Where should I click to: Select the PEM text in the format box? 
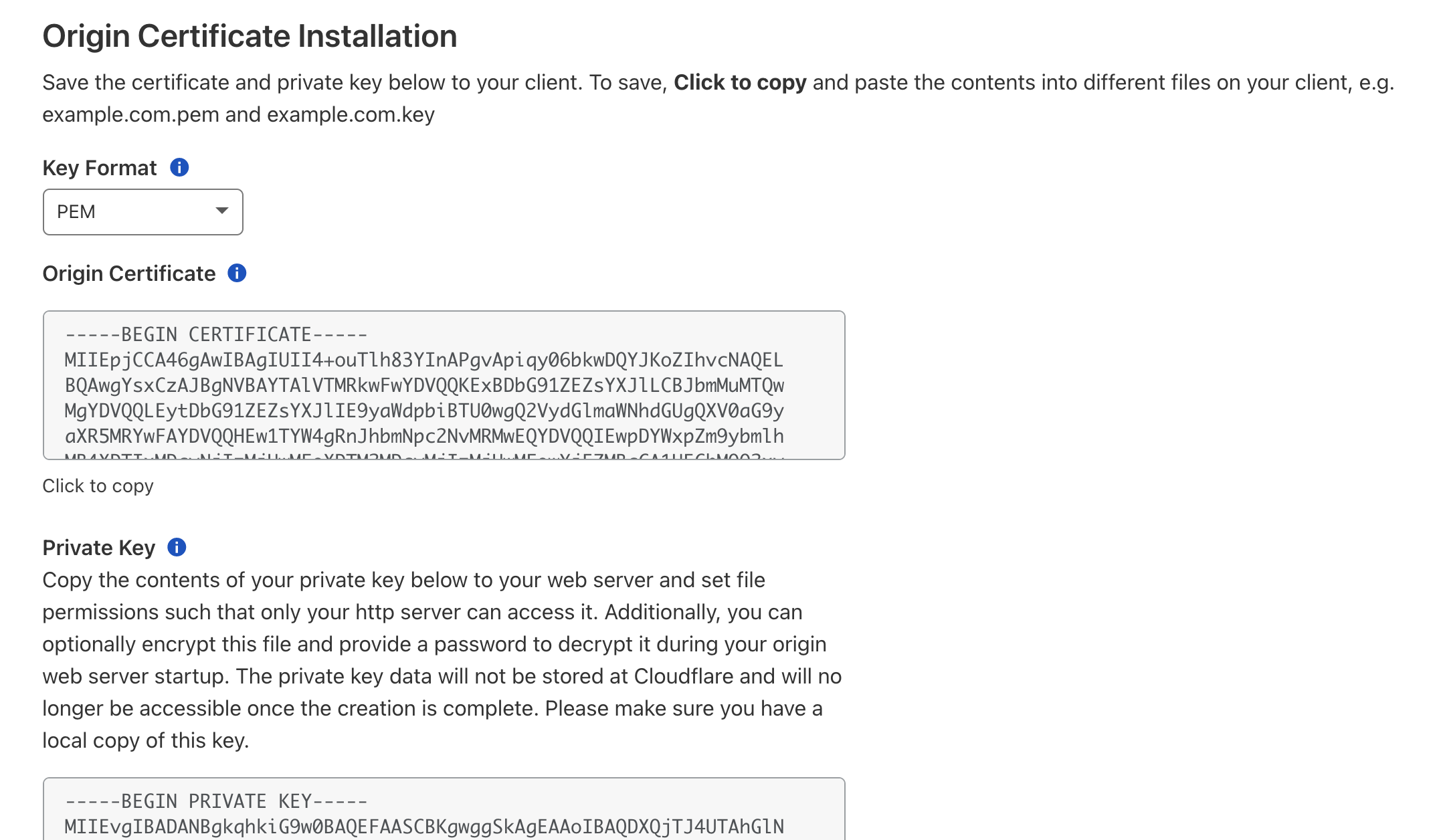point(76,212)
